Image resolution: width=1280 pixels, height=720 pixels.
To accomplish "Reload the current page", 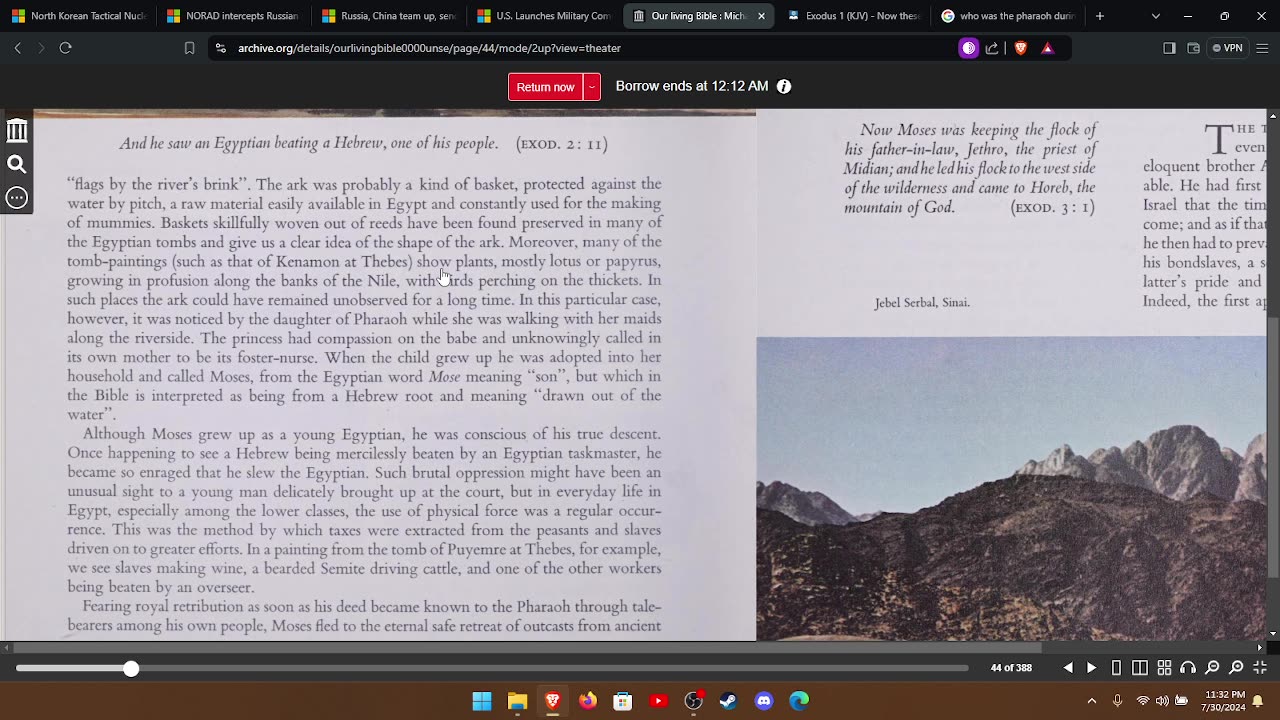I will [65, 48].
